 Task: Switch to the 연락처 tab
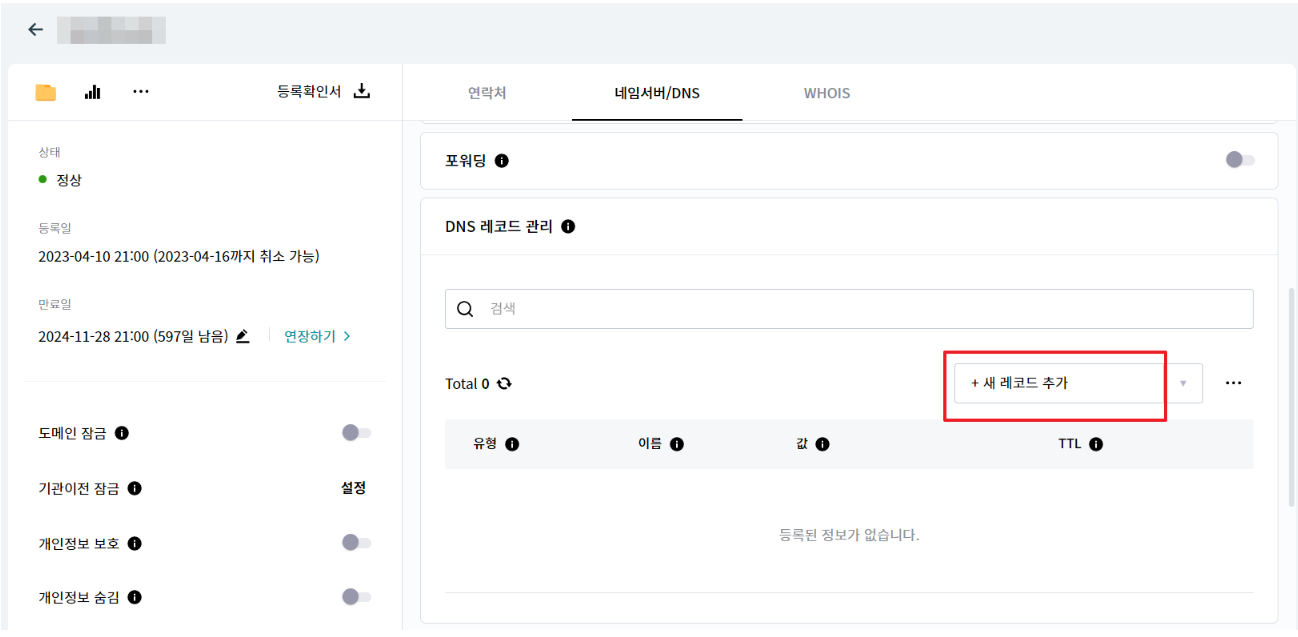click(487, 93)
